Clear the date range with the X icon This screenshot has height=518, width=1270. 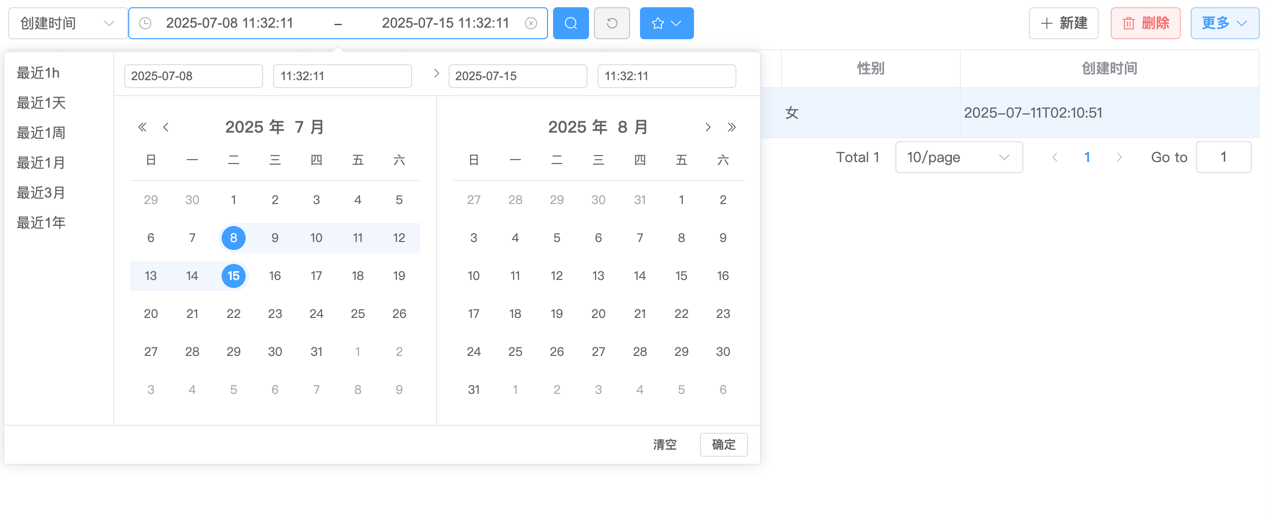(x=531, y=23)
